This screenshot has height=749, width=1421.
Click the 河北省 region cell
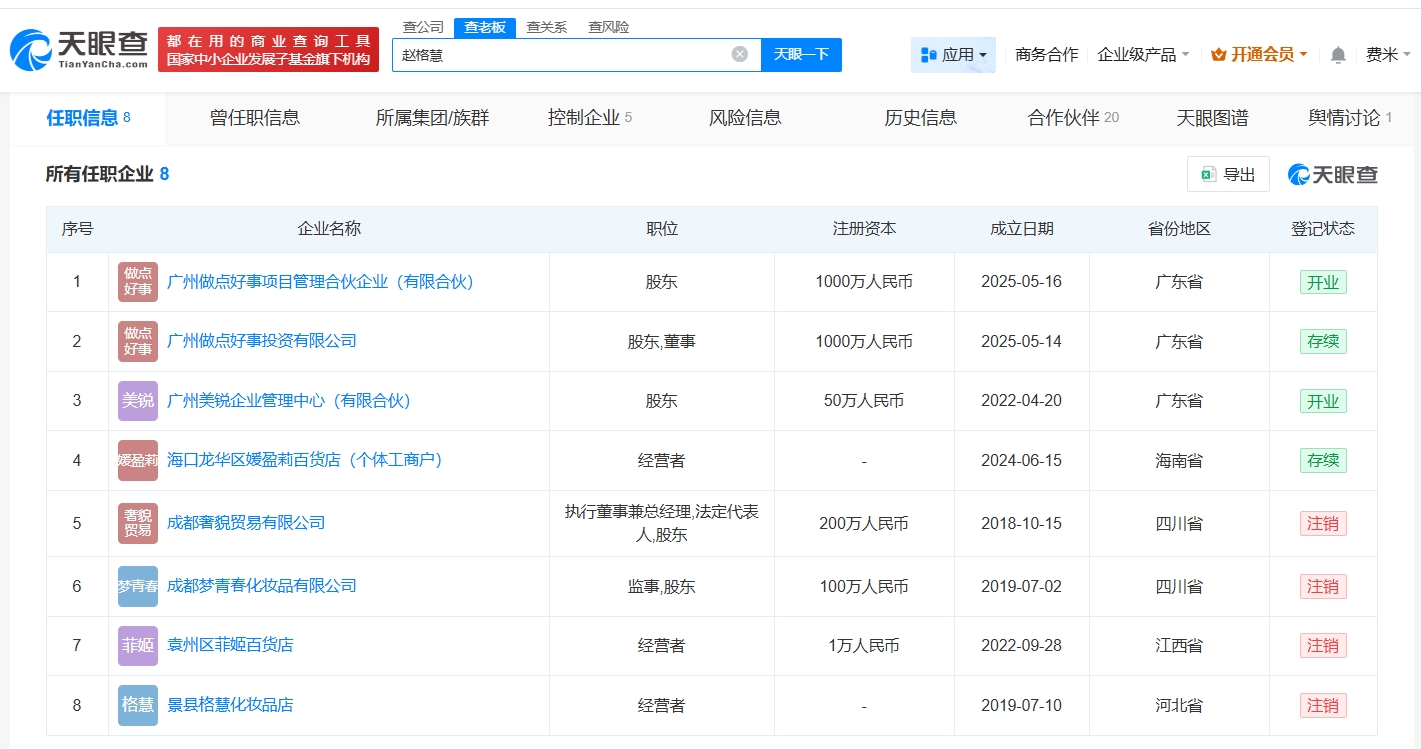click(x=1179, y=705)
